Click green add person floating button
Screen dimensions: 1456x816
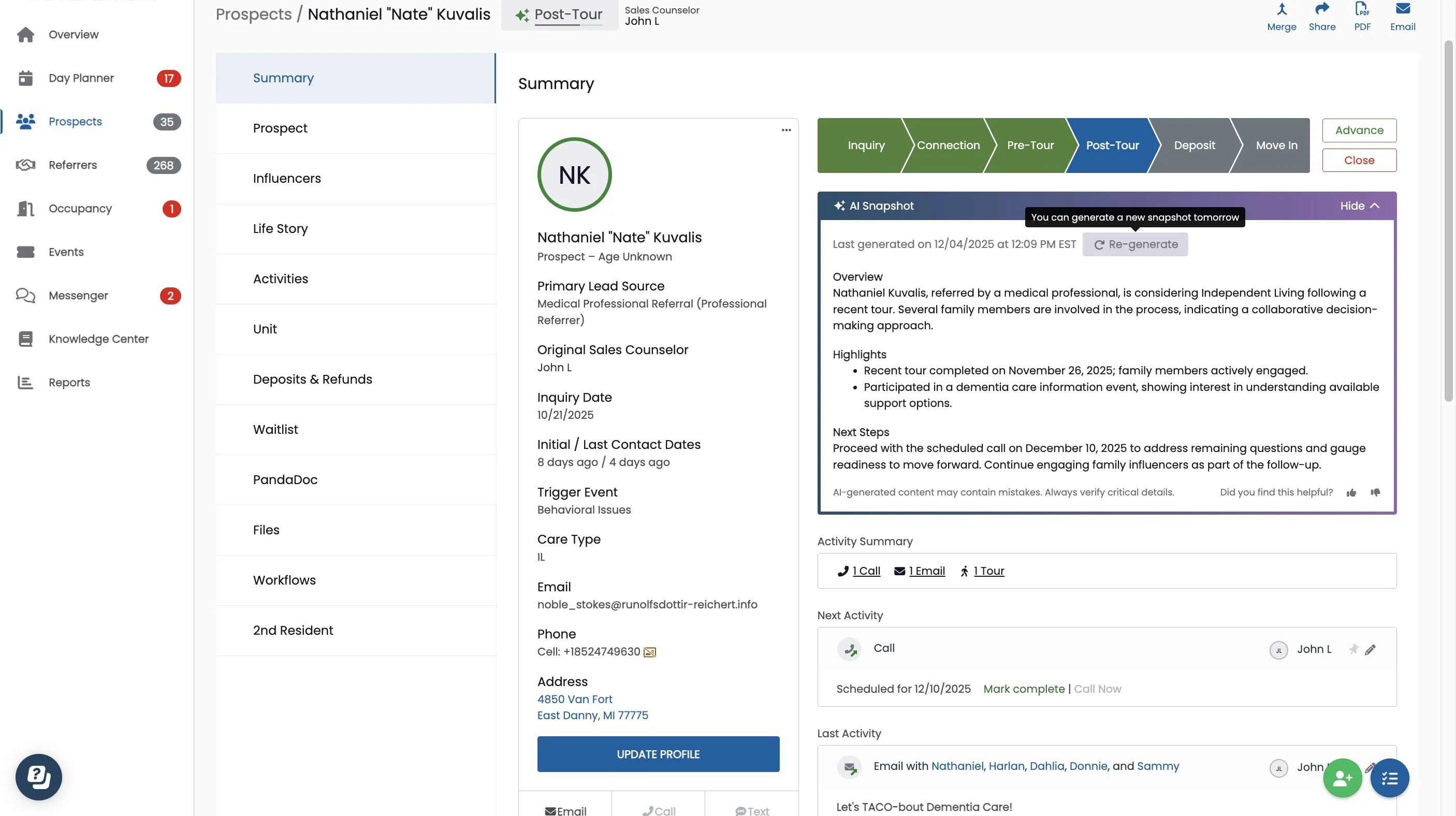[1343, 778]
